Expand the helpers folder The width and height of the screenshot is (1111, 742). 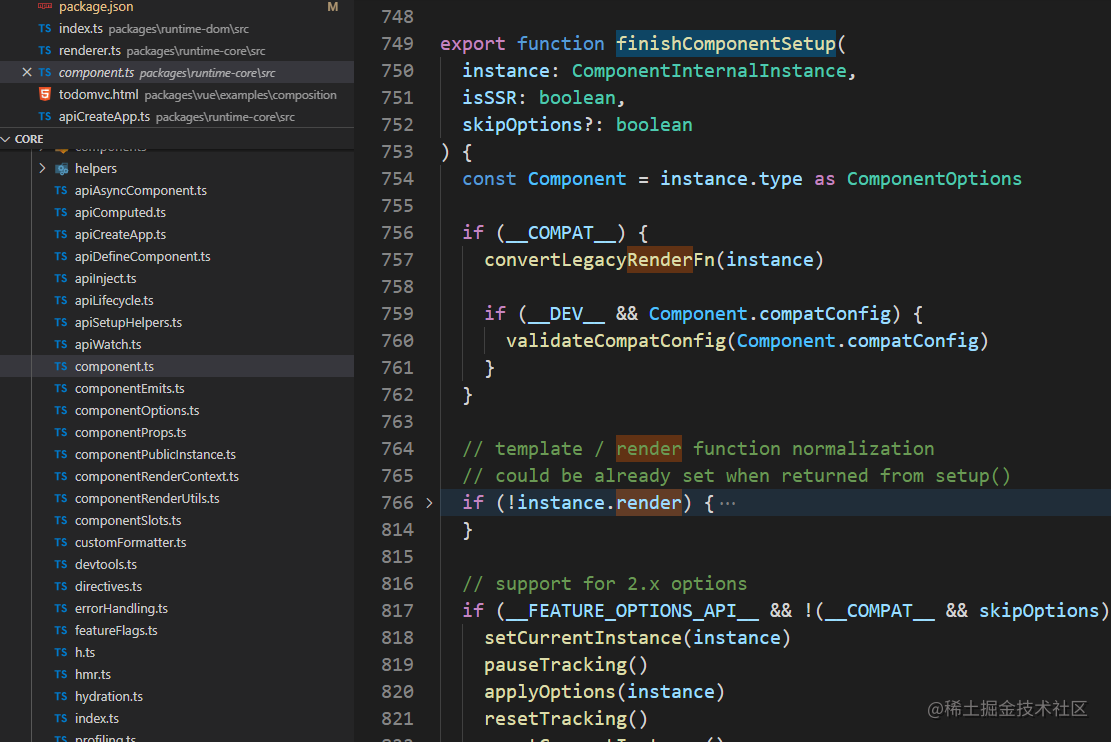coord(43,168)
